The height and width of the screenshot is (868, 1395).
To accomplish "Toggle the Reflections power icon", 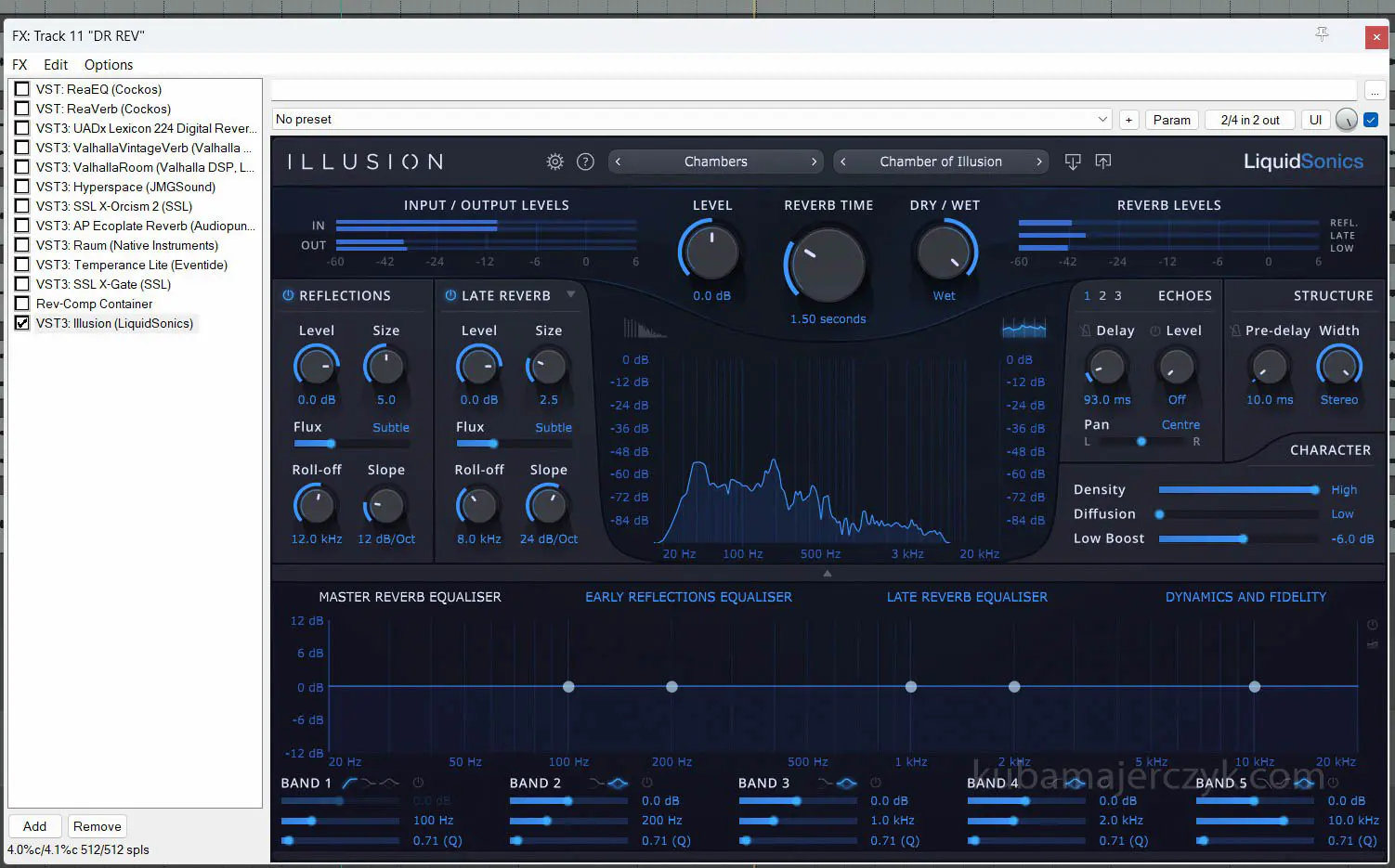I will [288, 295].
